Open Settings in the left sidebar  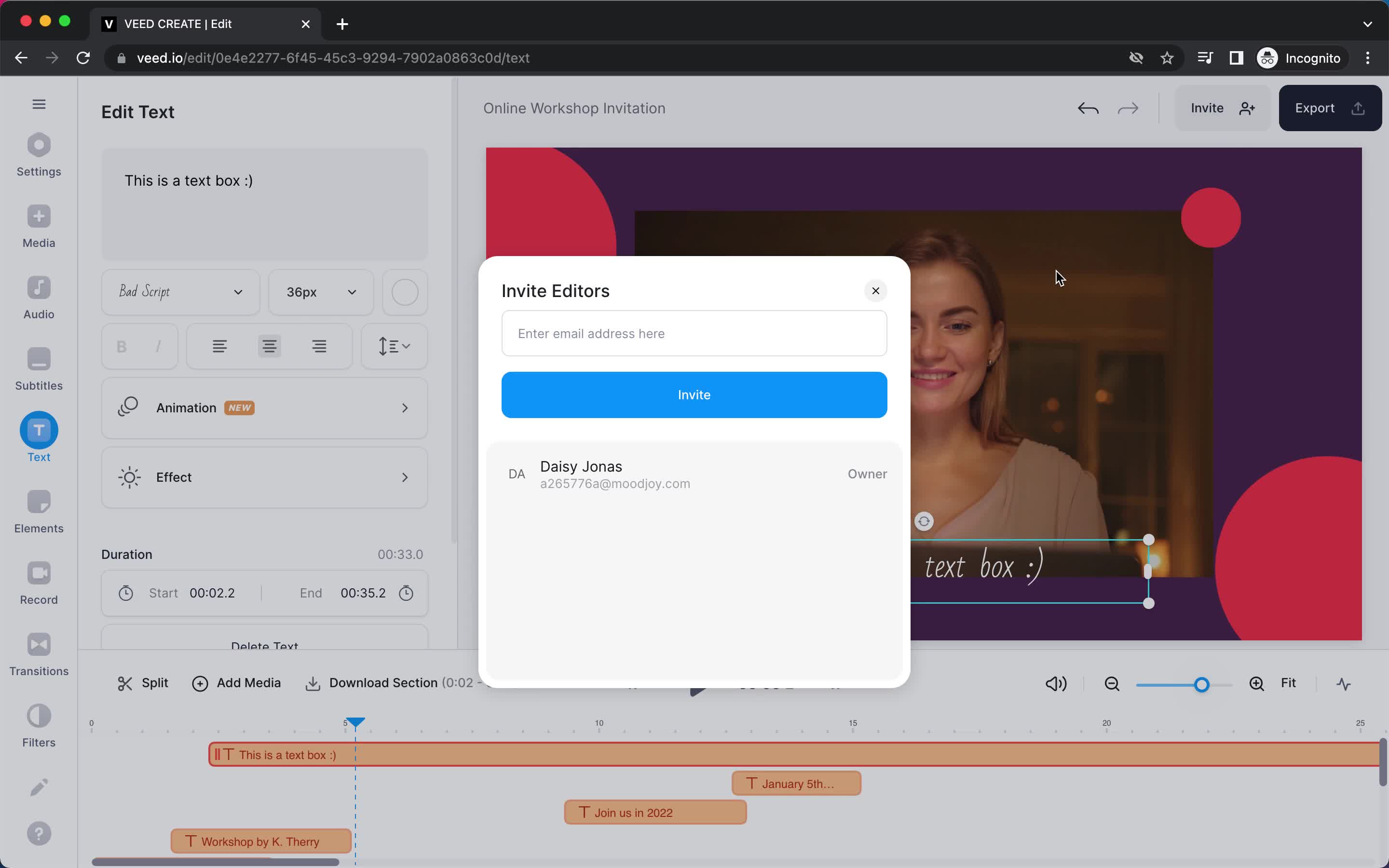(x=39, y=155)
